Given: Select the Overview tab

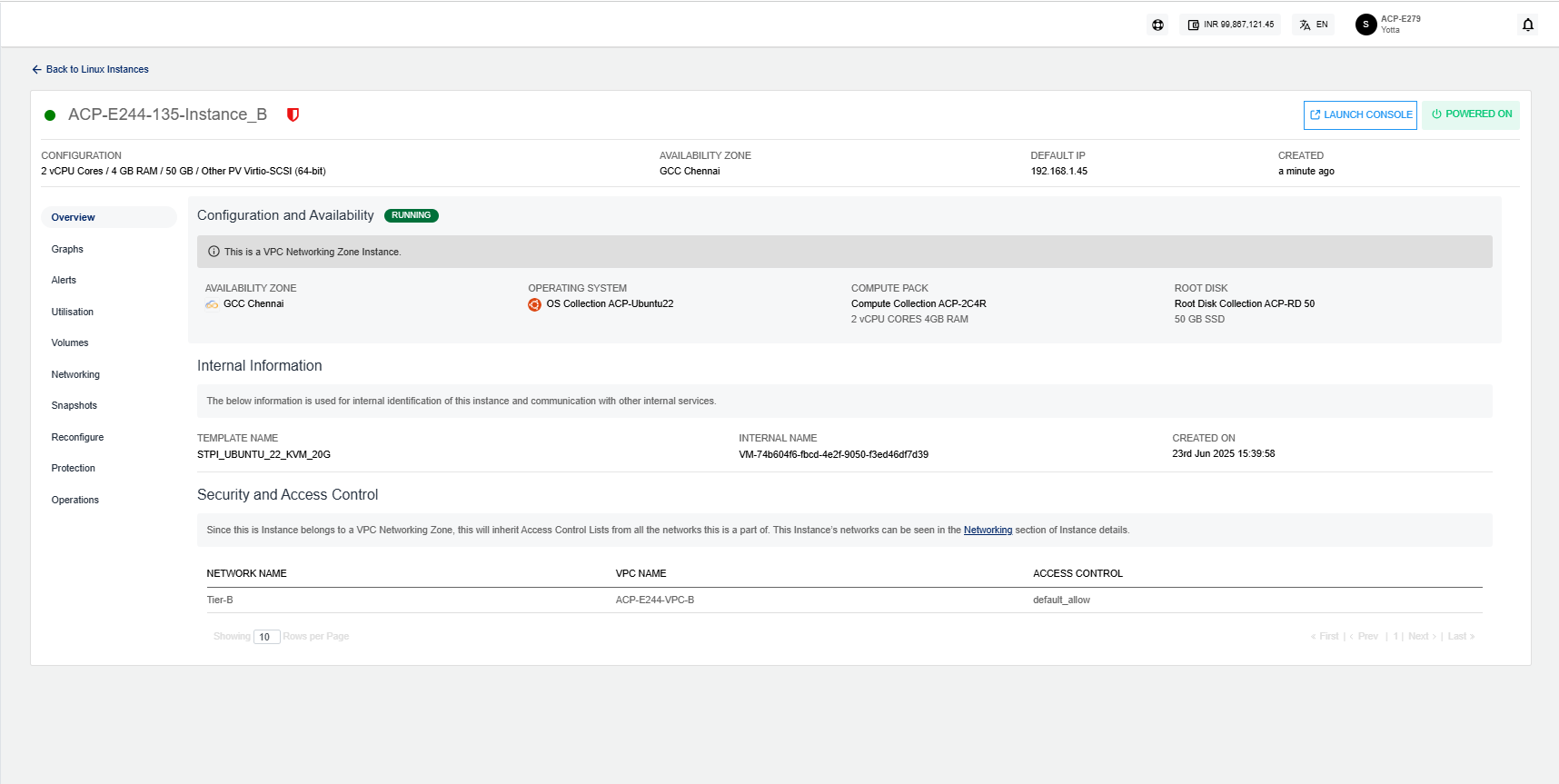Looking at the screenshot, I should click(109, 217).
